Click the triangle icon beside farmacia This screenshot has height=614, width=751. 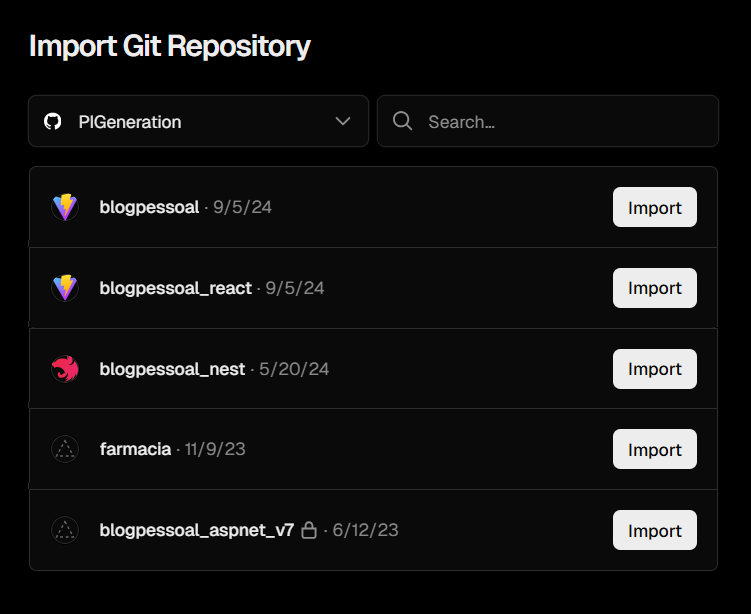(x=65, y=449)
